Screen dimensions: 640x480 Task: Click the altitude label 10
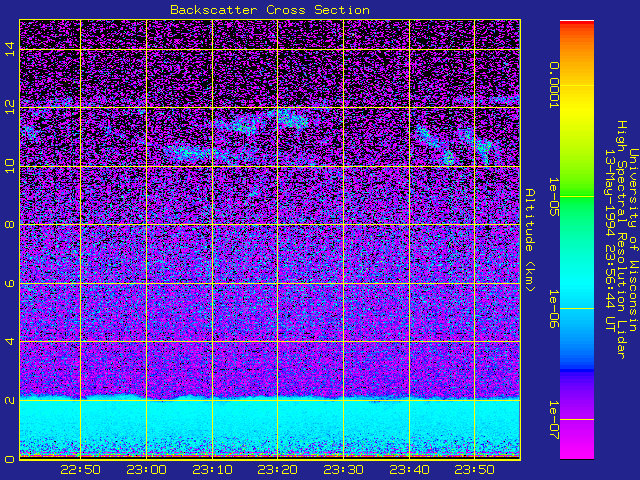pyautogui.click(x=10, y=166)
